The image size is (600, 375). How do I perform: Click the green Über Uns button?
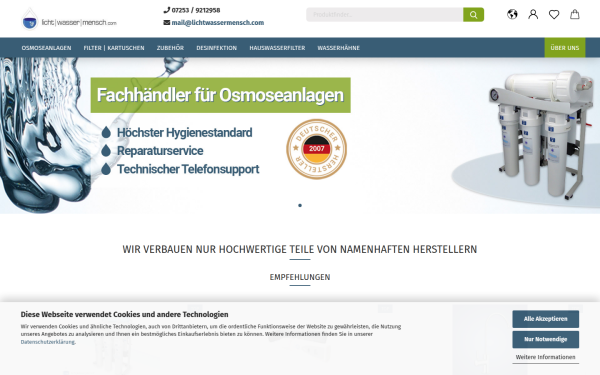pos(565,48)
